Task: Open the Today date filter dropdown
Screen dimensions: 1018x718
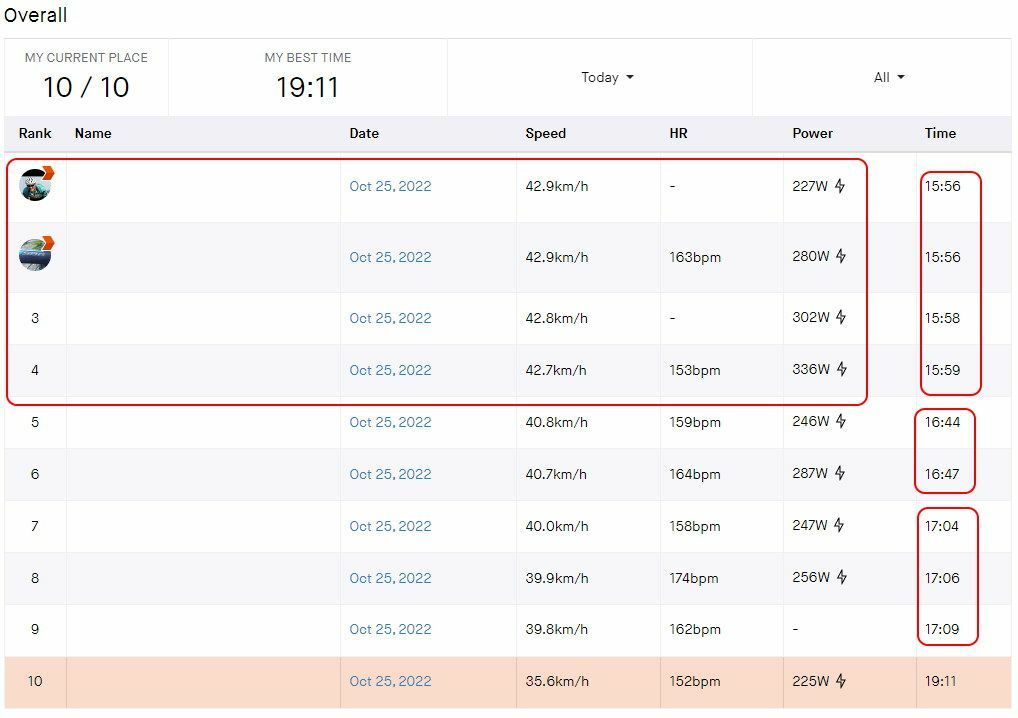Action: pyautogui.click(x=607, y=77)
